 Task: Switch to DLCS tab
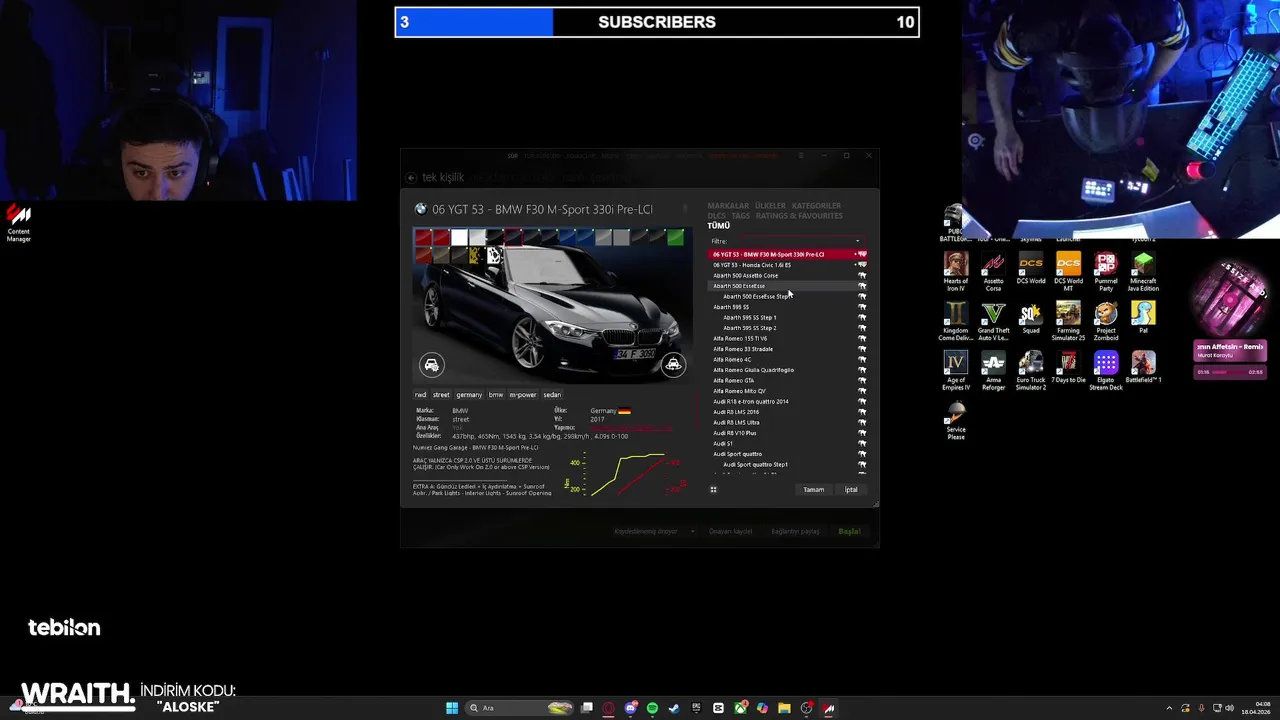click(716, 216)
